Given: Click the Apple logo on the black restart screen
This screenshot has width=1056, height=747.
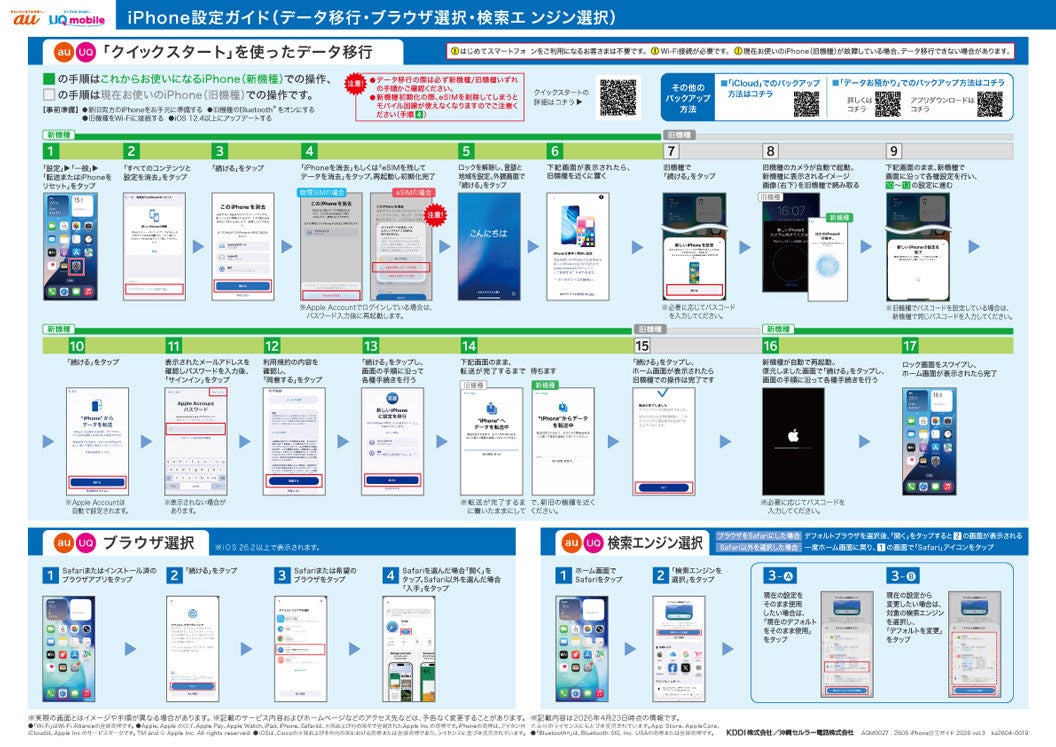Looking at the screenshot, I should point(793,436).
